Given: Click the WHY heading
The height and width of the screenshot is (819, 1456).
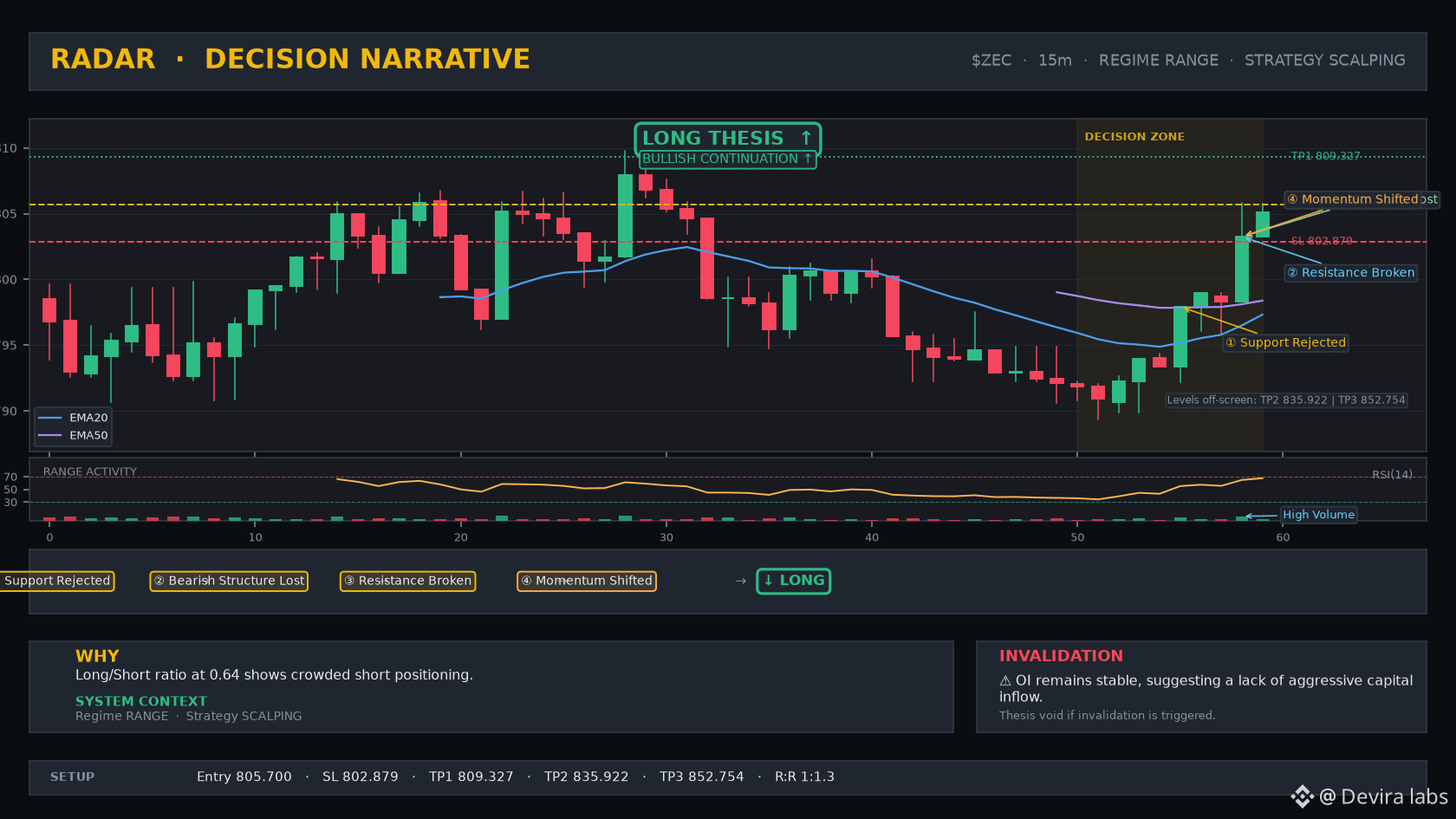Looking at the screenshot, I should (x=97, y=656).
